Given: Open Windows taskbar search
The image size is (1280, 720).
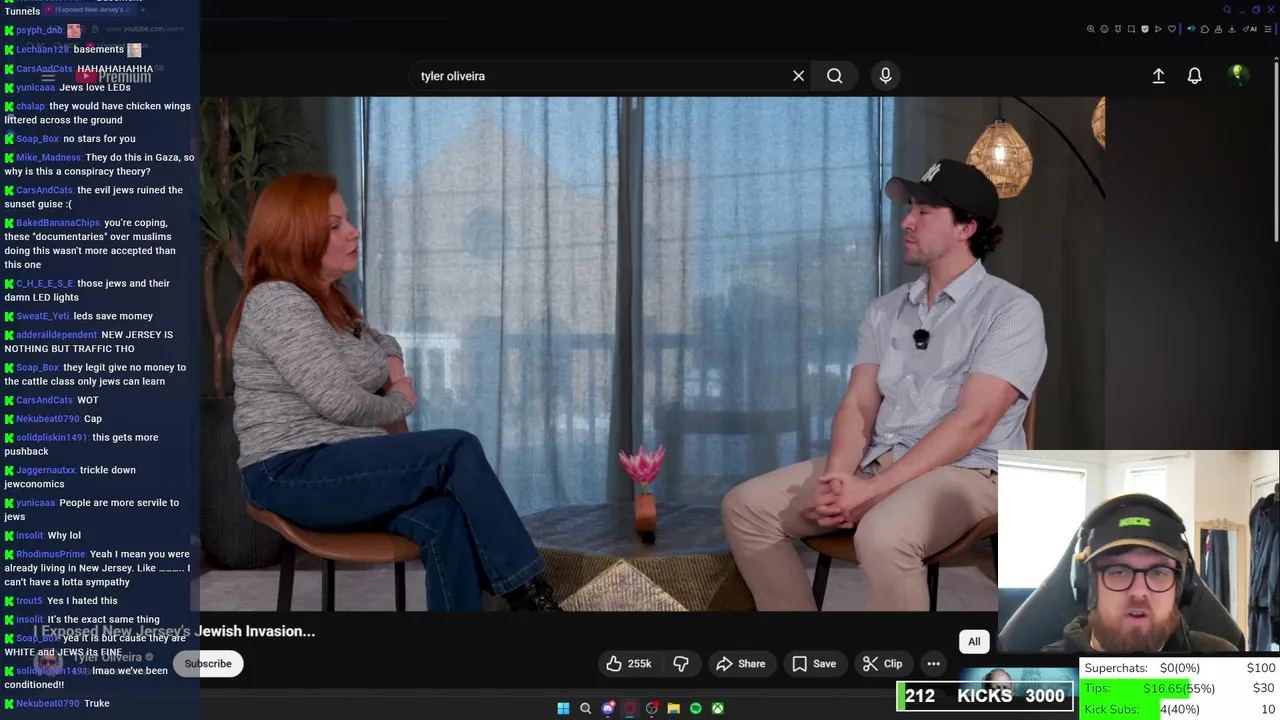Looking at the screenshot, I should [x=585, y=708].
